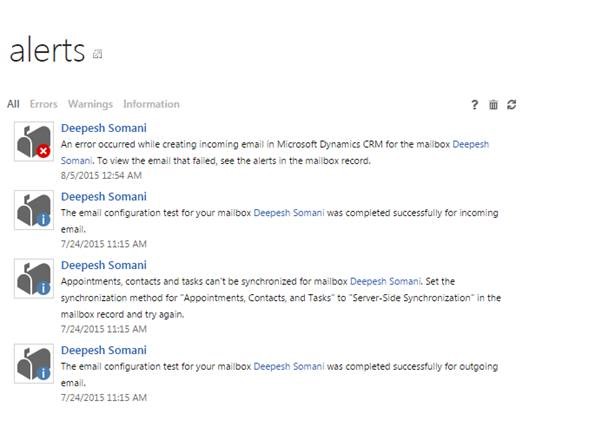Screen dimensions: 602x427
Task: Show All alerts tab
Action: [13, 104]
